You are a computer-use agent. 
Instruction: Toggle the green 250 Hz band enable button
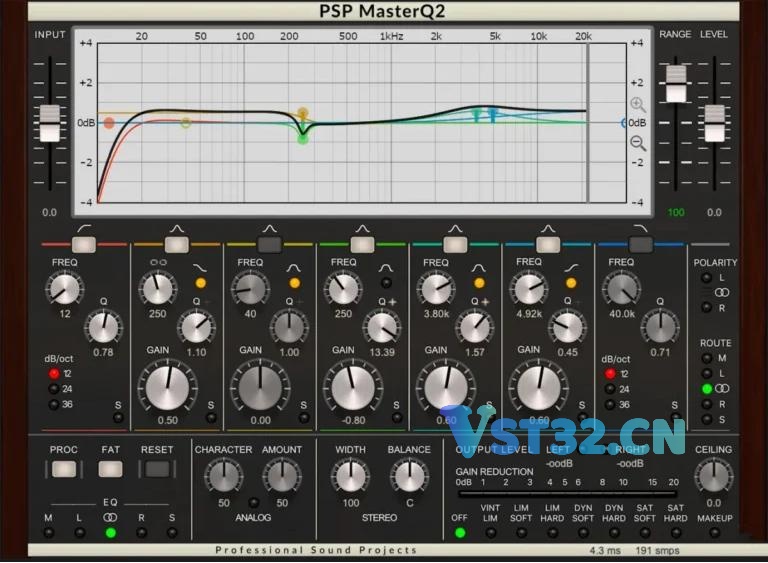tap(362, 244)
